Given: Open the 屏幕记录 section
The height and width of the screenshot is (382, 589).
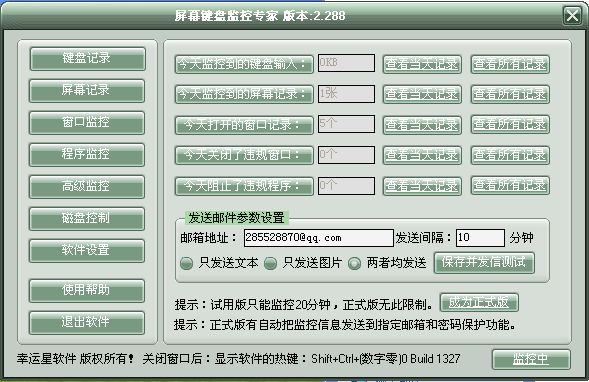Looking at the screenshot, I should click(87, 91).
